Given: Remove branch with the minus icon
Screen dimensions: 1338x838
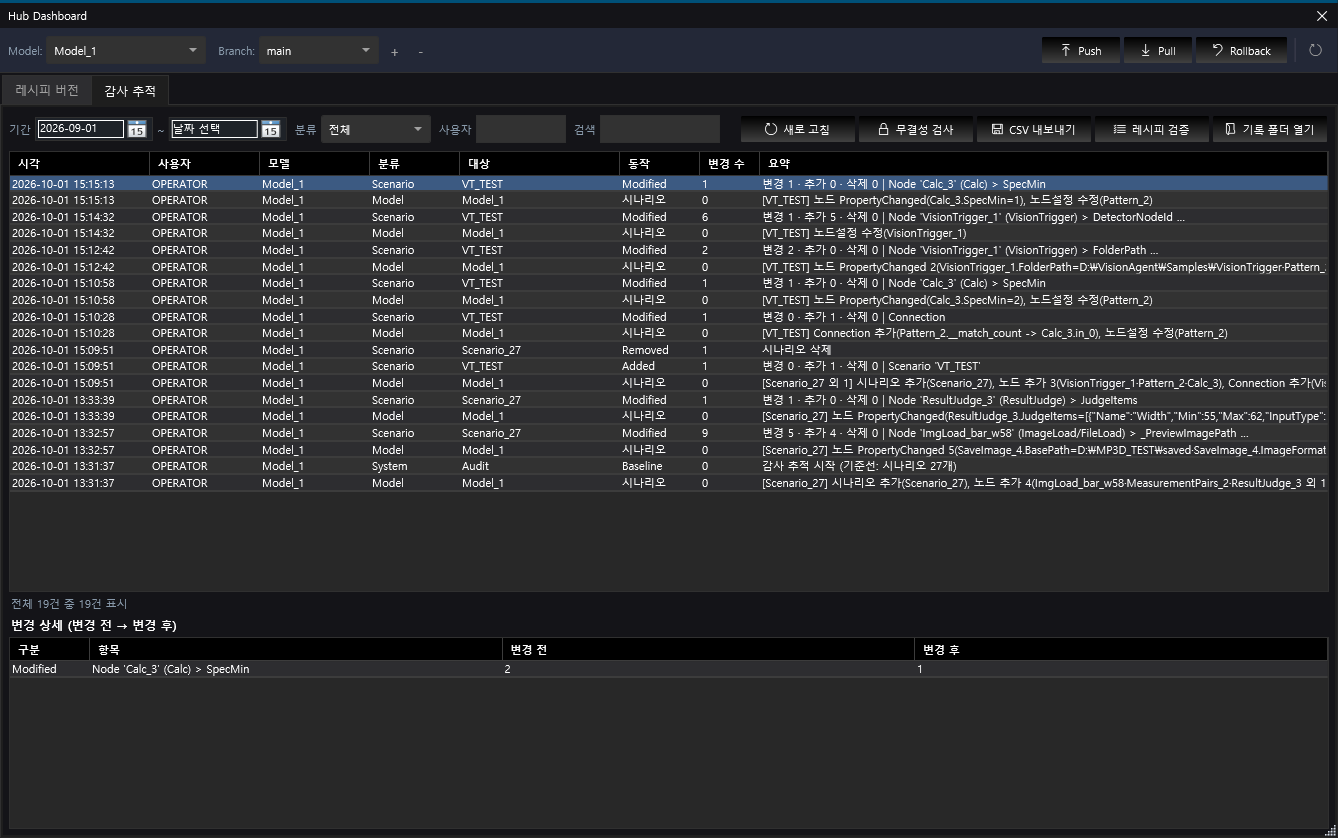Looking at the screenshot, I should tap(420, 51).
